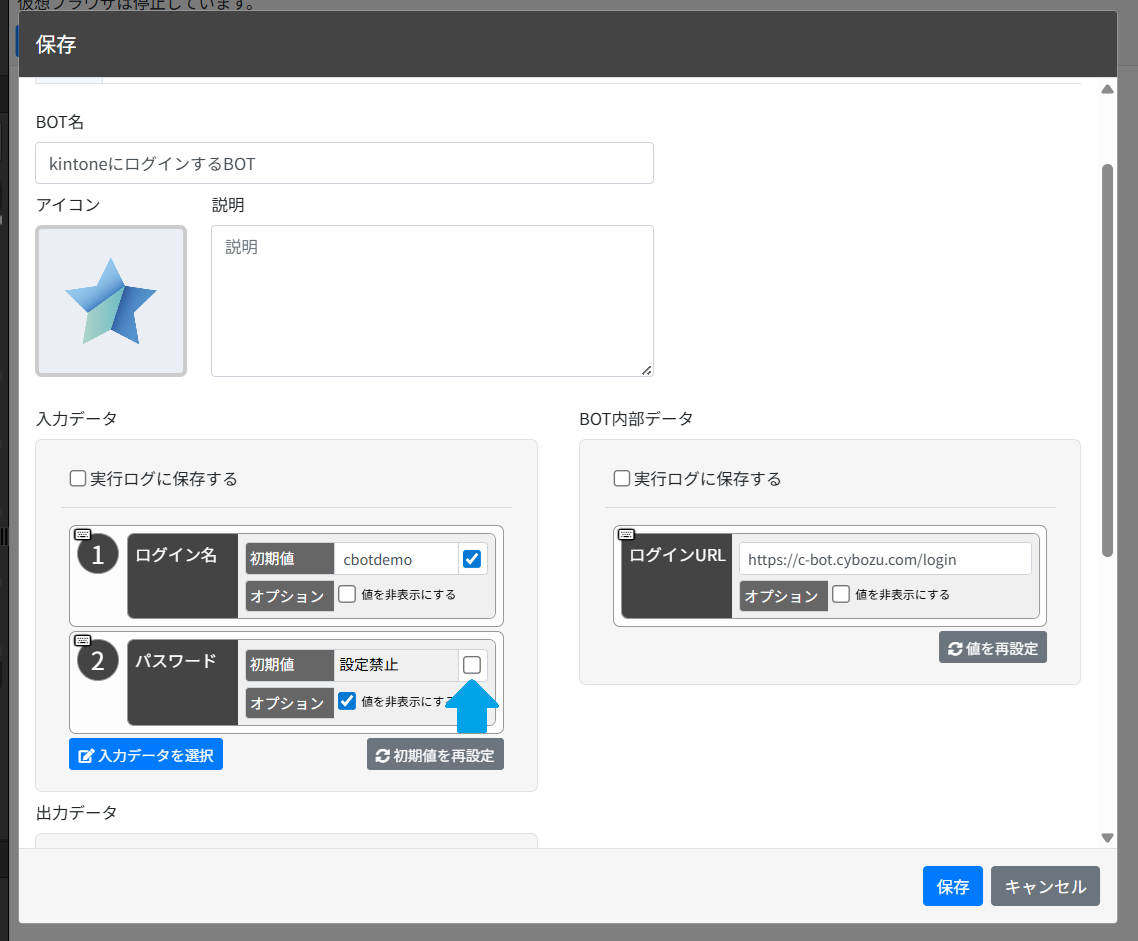The image size is (1138, 941).
Task: Click the keyboard icon on パスワード row
Action: point(83,641)
